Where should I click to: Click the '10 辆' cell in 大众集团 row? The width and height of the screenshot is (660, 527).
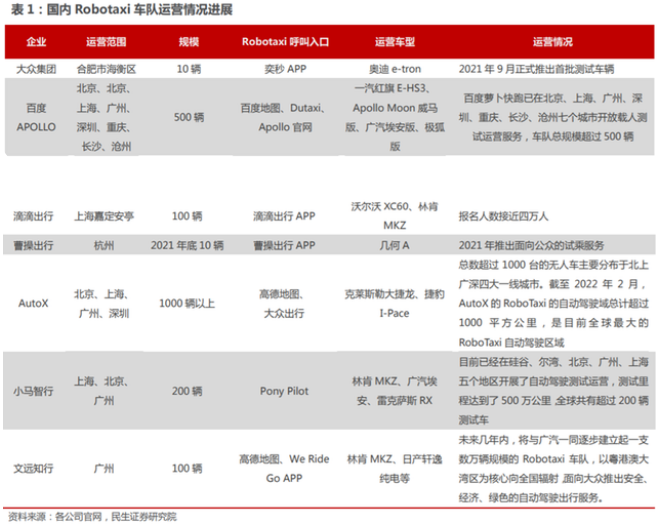(x=189, y=69)
